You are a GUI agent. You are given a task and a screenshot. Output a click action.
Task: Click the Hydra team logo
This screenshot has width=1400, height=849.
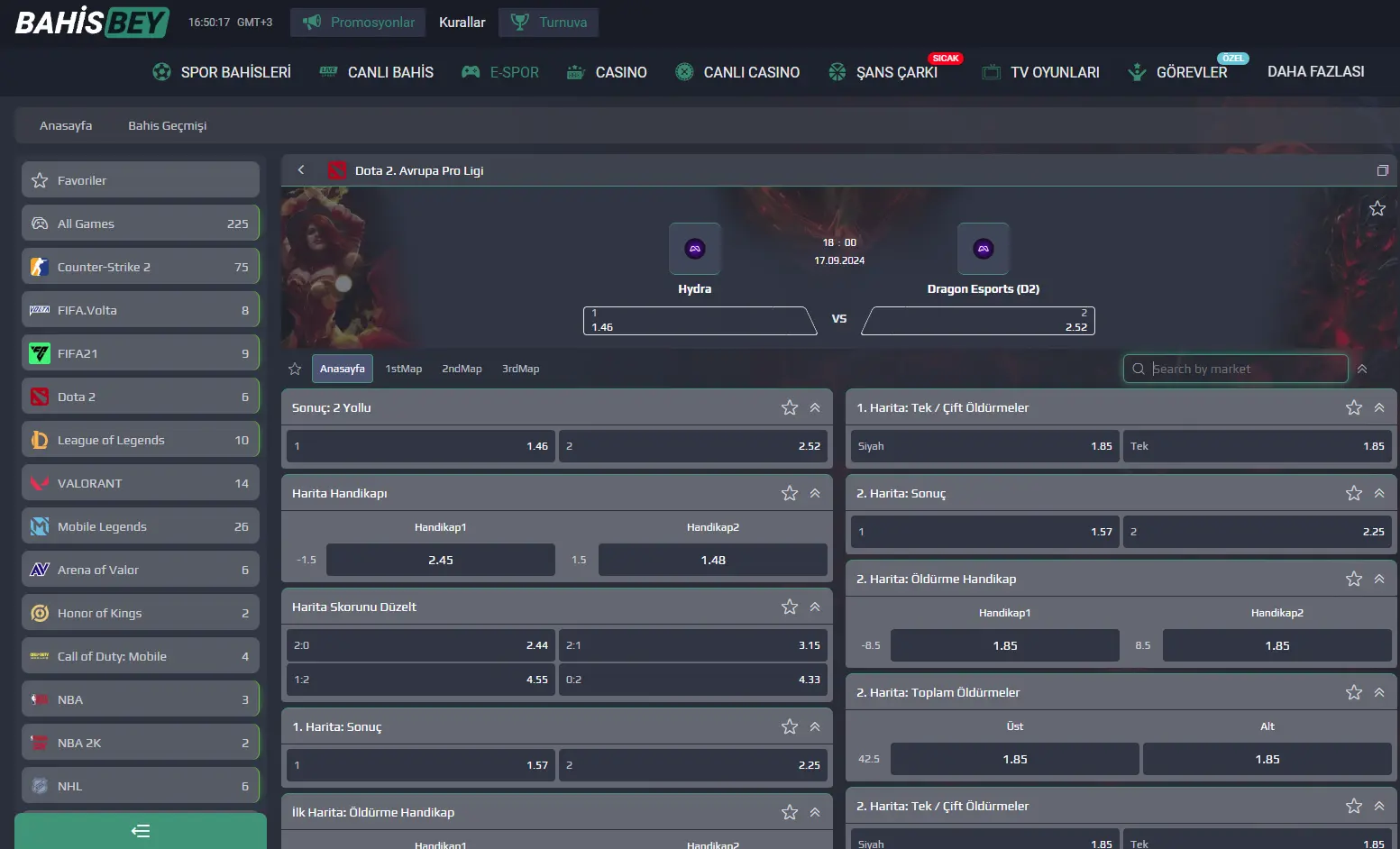pyautogui.click(x=695, y=249)
